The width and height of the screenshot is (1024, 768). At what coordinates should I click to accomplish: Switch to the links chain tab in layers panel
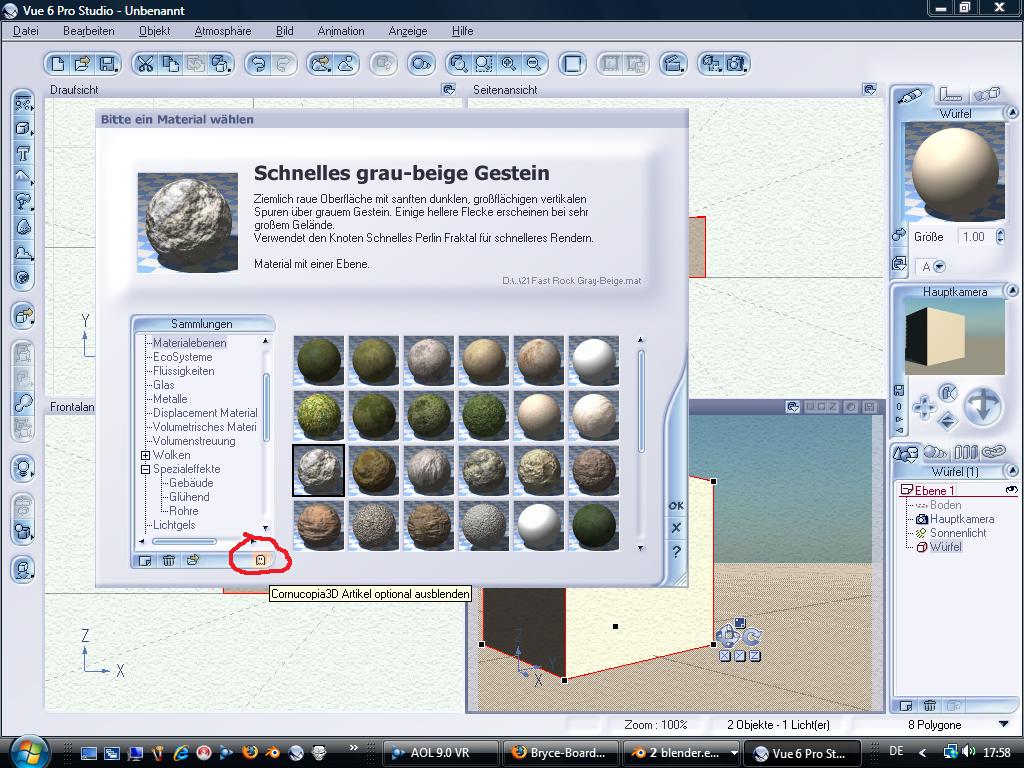(x=993, y=451)
